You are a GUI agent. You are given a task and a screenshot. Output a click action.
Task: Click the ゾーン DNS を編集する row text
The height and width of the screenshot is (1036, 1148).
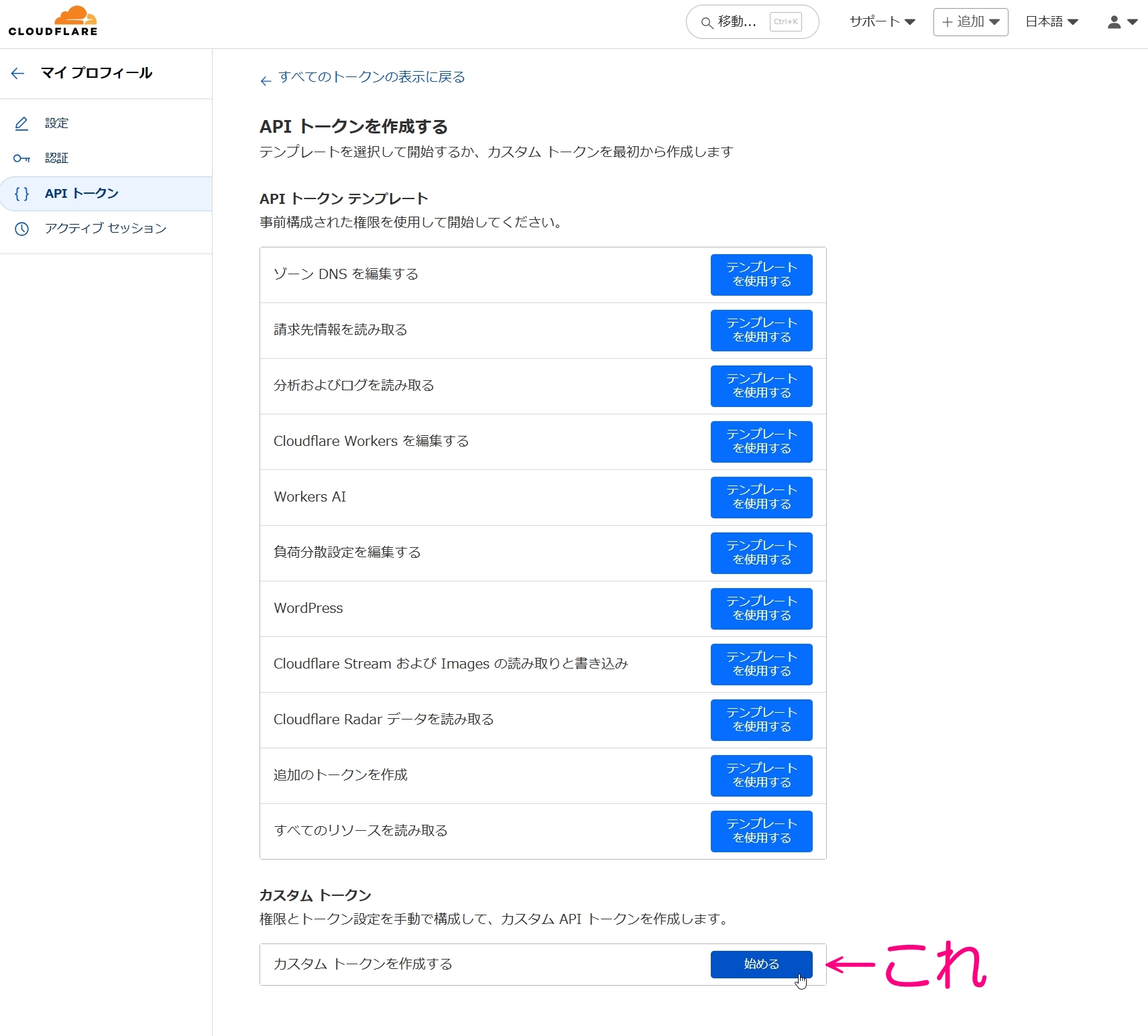pos(346,274)
